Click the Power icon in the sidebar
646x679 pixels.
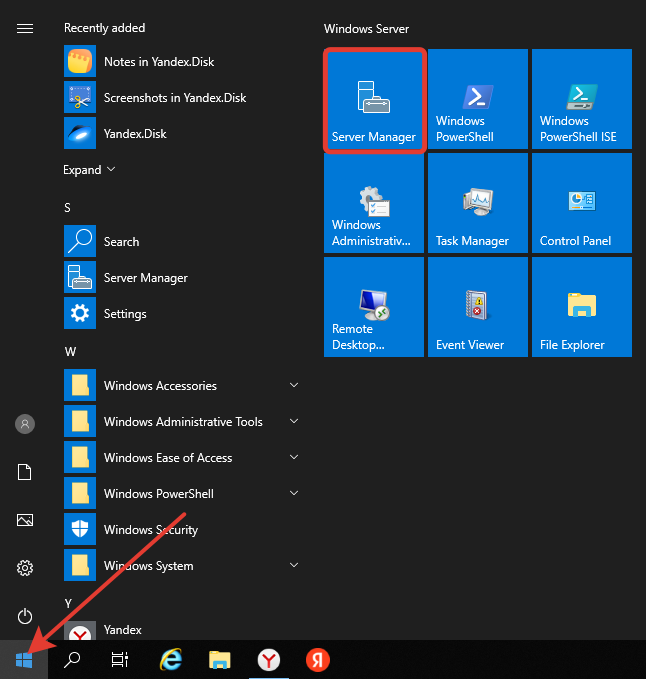click(x=25, y=616)
